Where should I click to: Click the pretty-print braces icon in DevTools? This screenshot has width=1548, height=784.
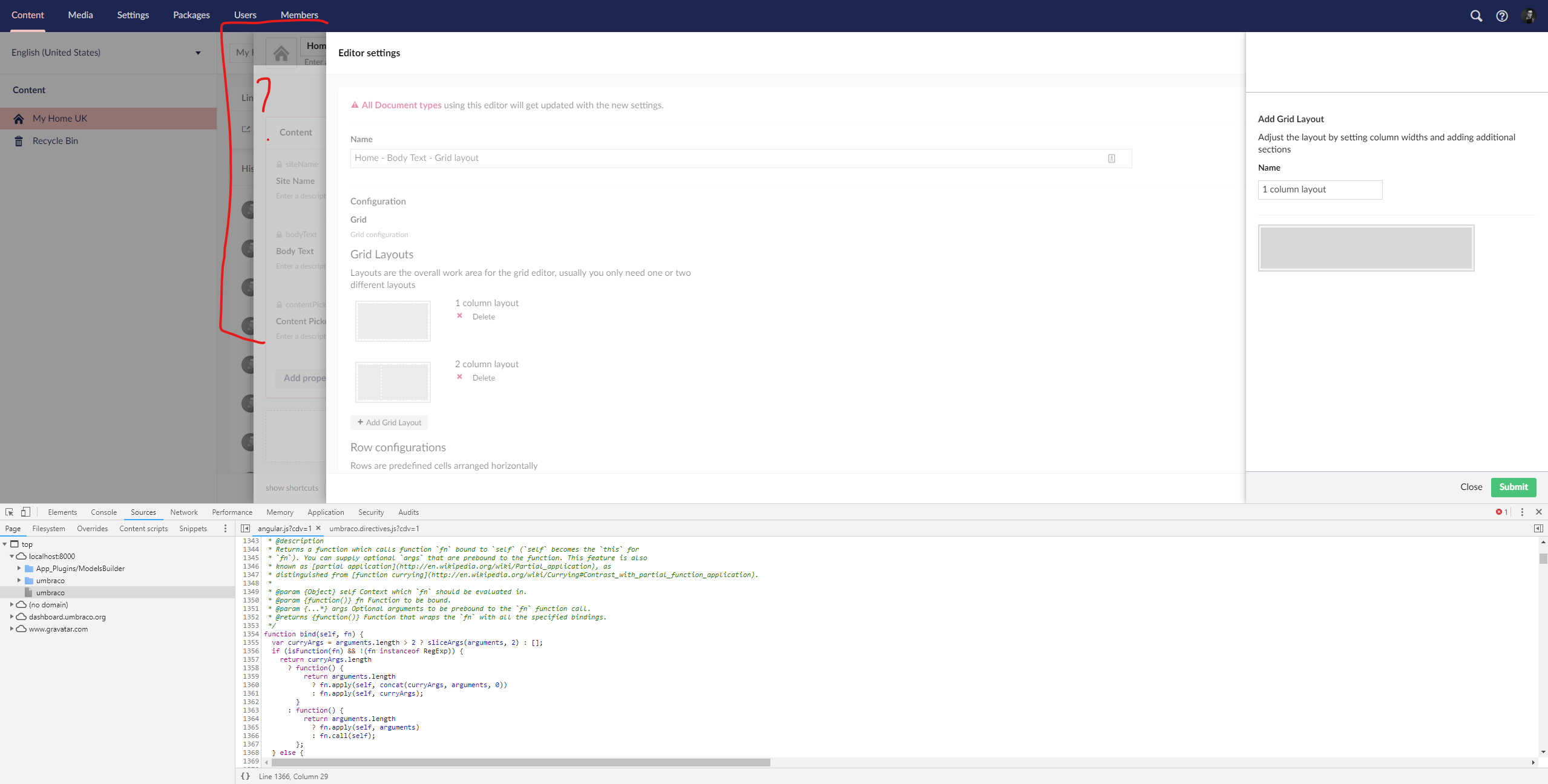tap(246, 776)
